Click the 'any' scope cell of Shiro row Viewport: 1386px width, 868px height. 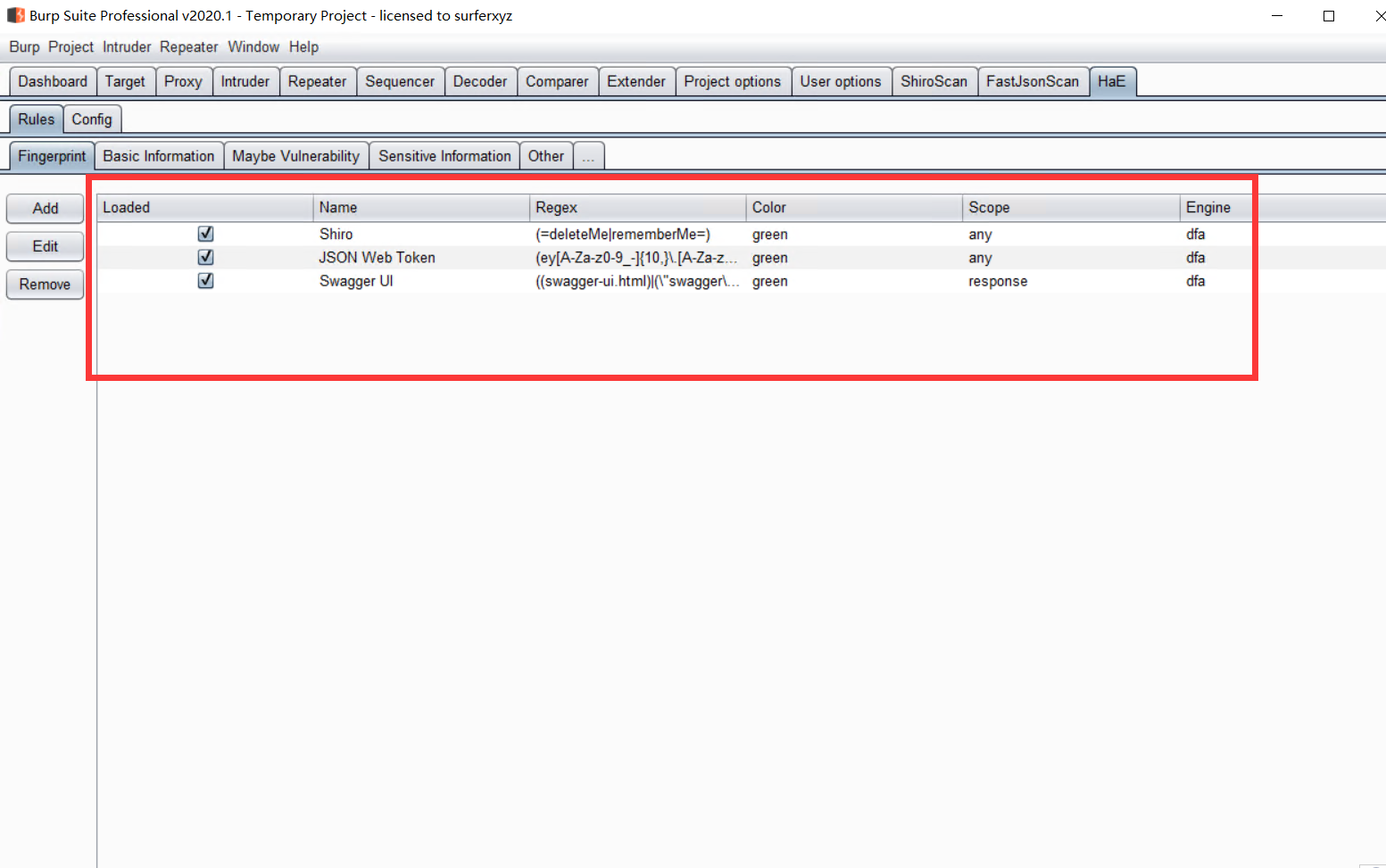1071,234
